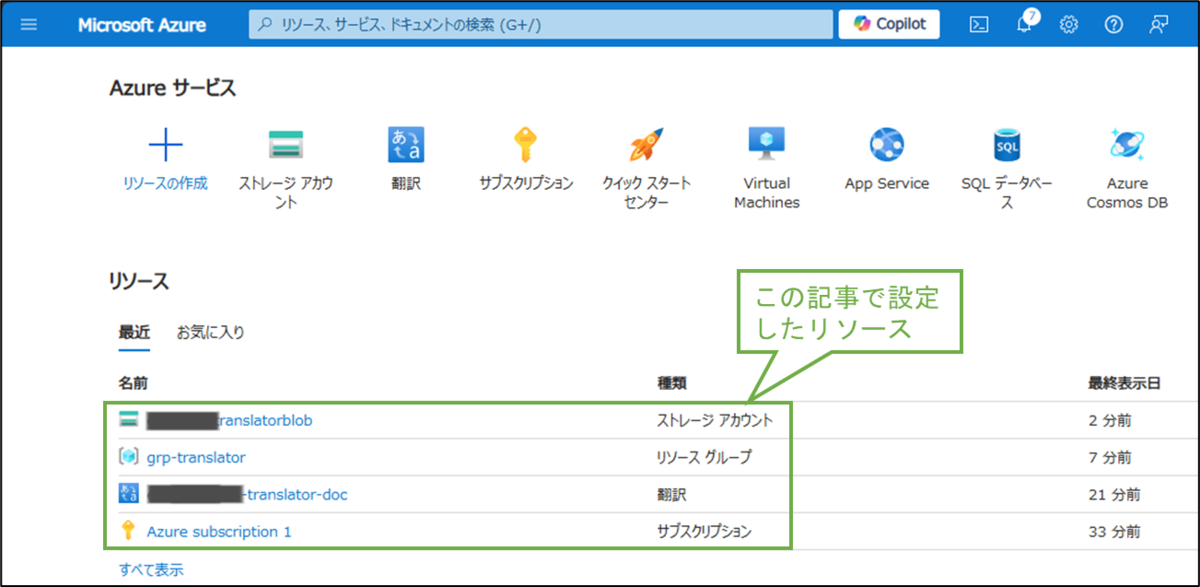Open the translatorblob storage account
Screen dimensions: 1200x587
click(x=230, y=421)
